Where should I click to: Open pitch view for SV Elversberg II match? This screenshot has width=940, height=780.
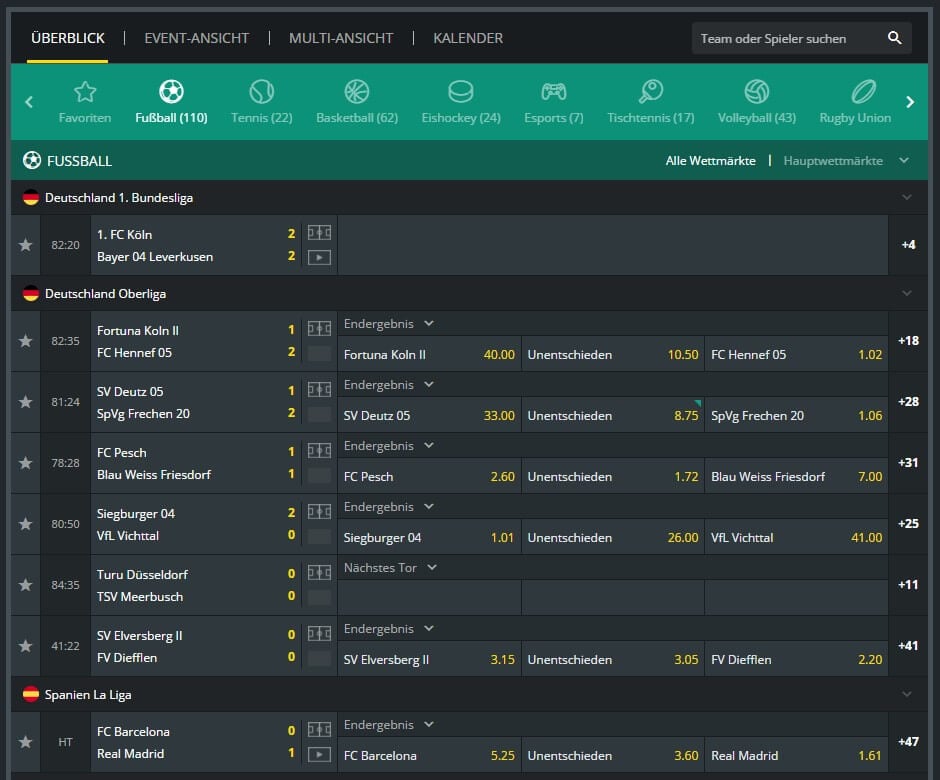point(319,633)
